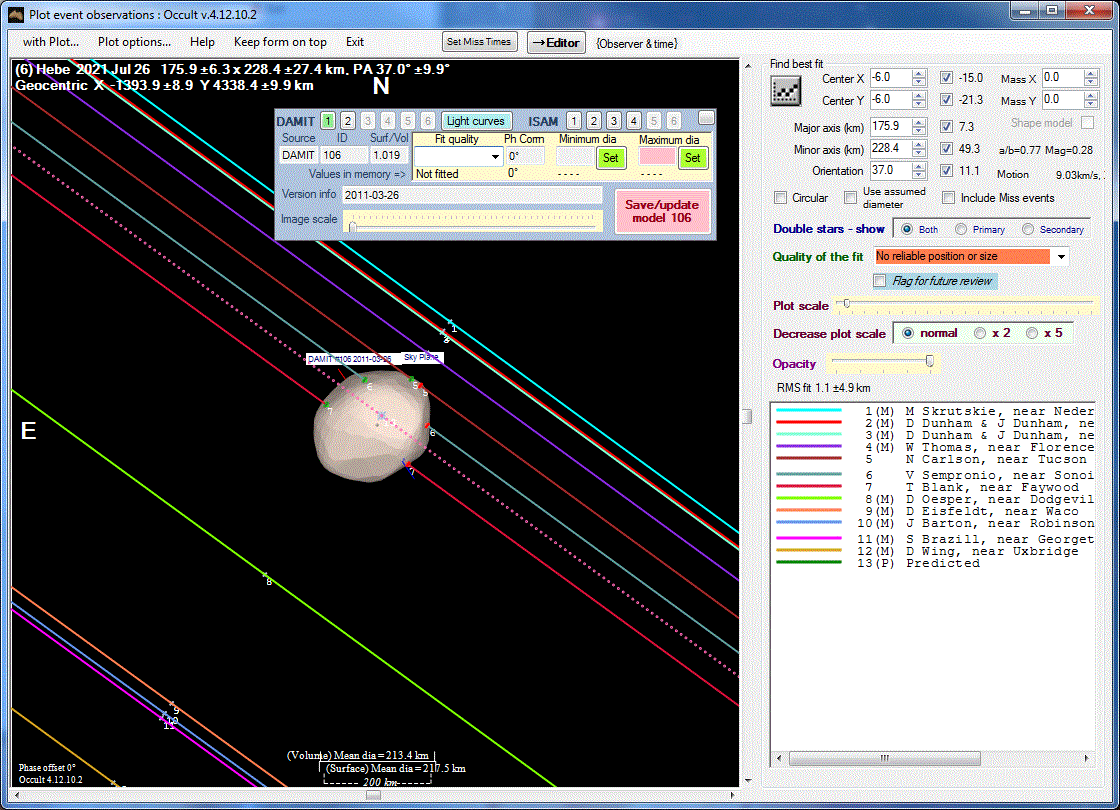
Task: Click observer 8 D Oesper list entry
Action: 933,499
